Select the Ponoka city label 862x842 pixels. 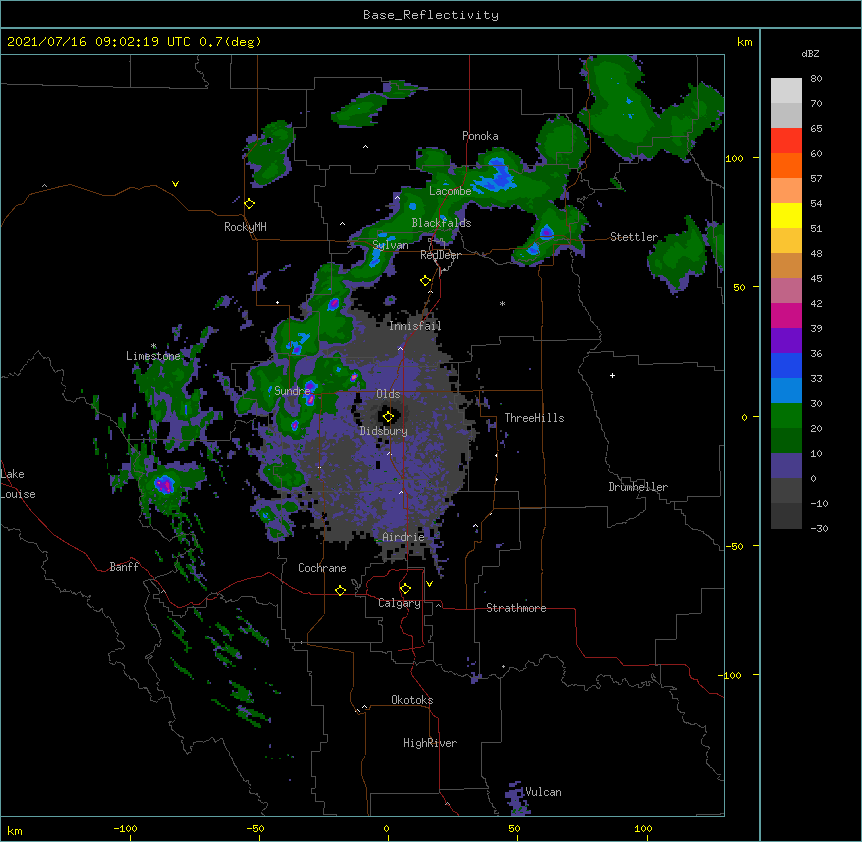click(480, 136)
